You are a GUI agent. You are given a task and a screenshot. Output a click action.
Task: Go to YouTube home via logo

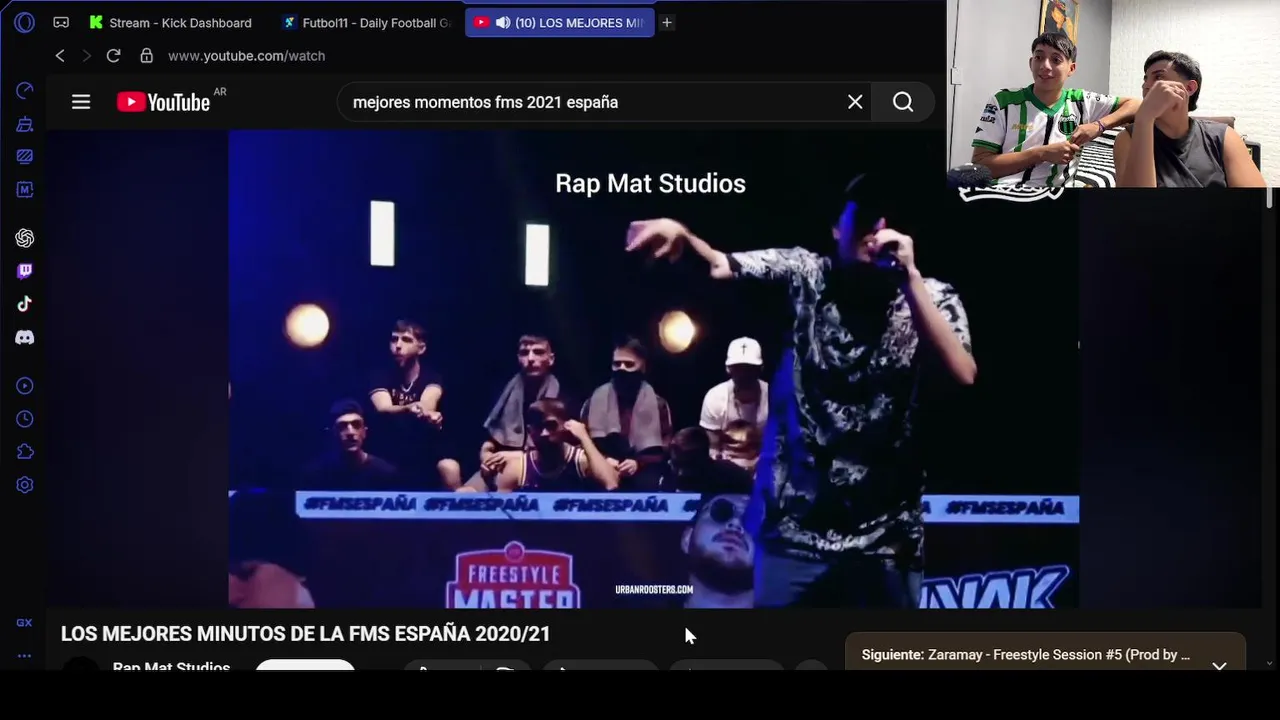pos(163,102)
